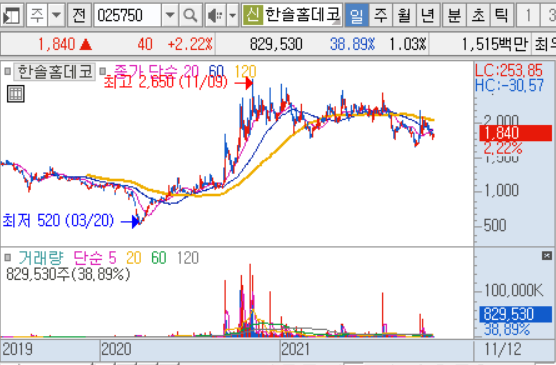This screenshot has height=365, width=556.
Task: Click the 2019 year label on time axis
Action: (17, 349)
